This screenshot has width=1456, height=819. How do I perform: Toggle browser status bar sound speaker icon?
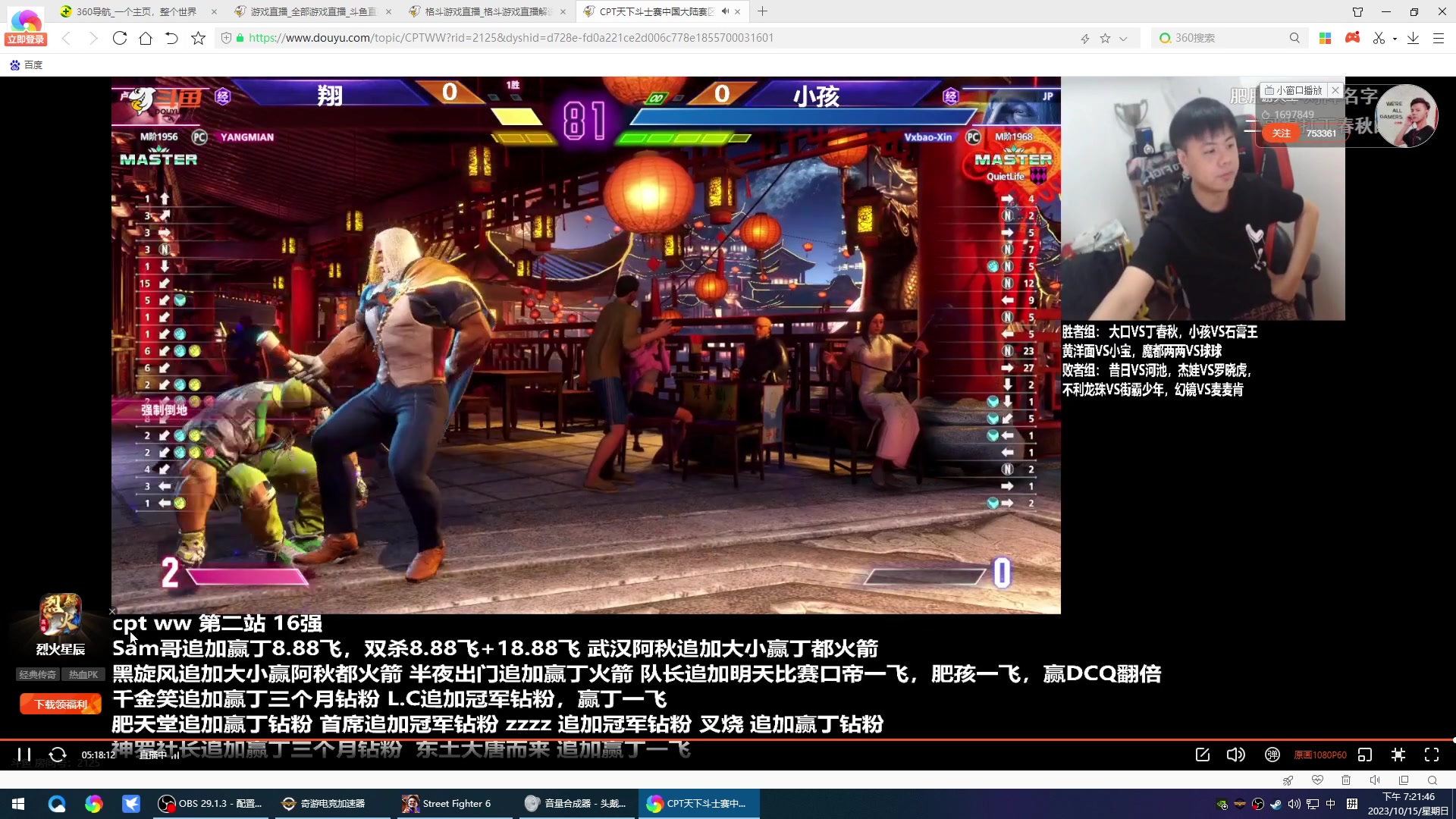[x=1375, y=780]
